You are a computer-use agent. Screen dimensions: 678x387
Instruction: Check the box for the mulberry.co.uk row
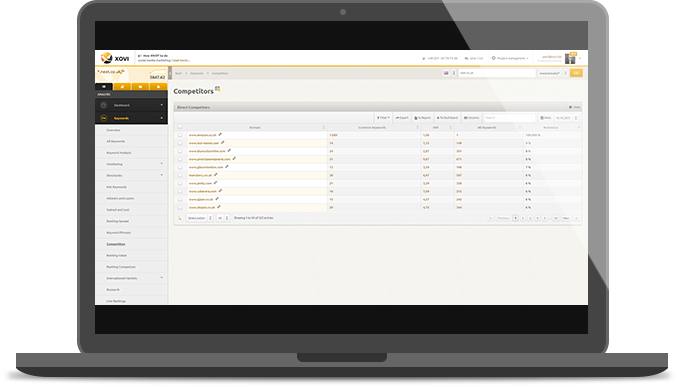tap(180, 175)
